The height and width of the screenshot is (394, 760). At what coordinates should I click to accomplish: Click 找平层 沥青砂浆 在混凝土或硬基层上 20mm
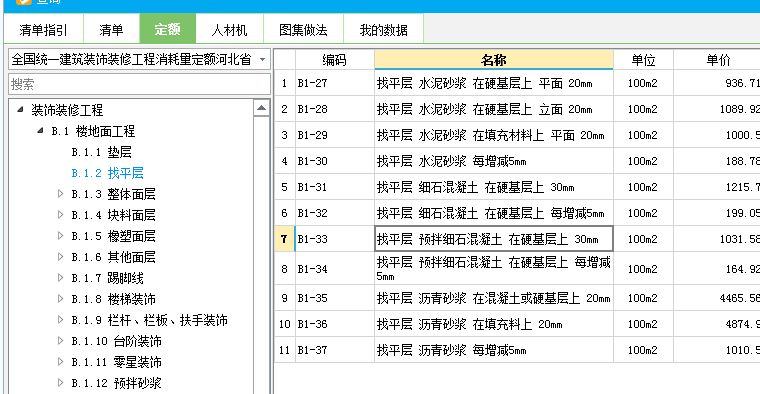pyautogui.click(x=493, y=298)
